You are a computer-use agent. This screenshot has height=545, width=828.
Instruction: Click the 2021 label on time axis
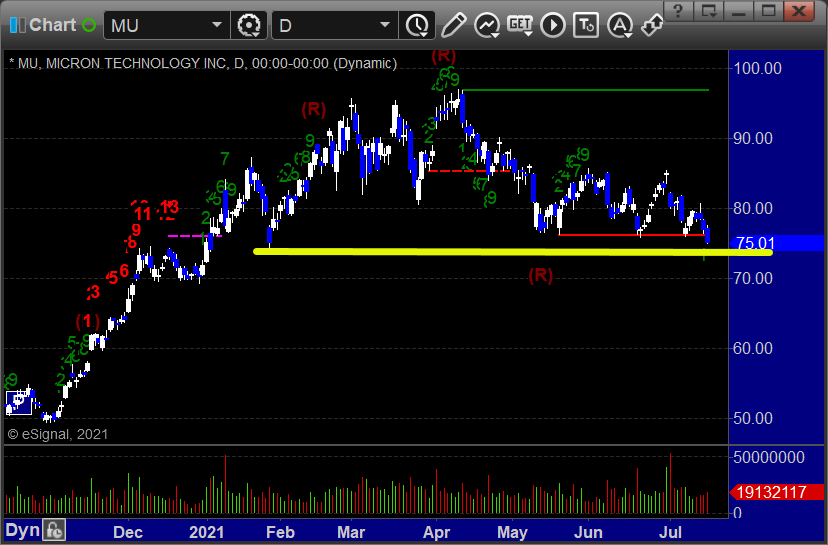point(206,532)
